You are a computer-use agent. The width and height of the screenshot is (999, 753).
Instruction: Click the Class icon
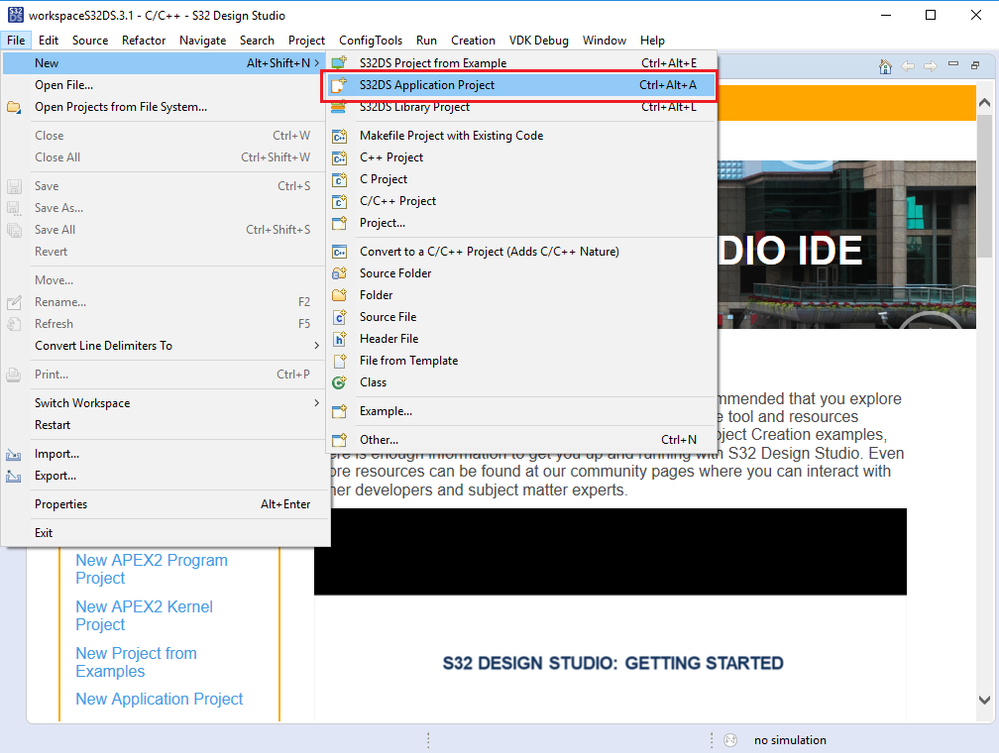click(340, 382)
